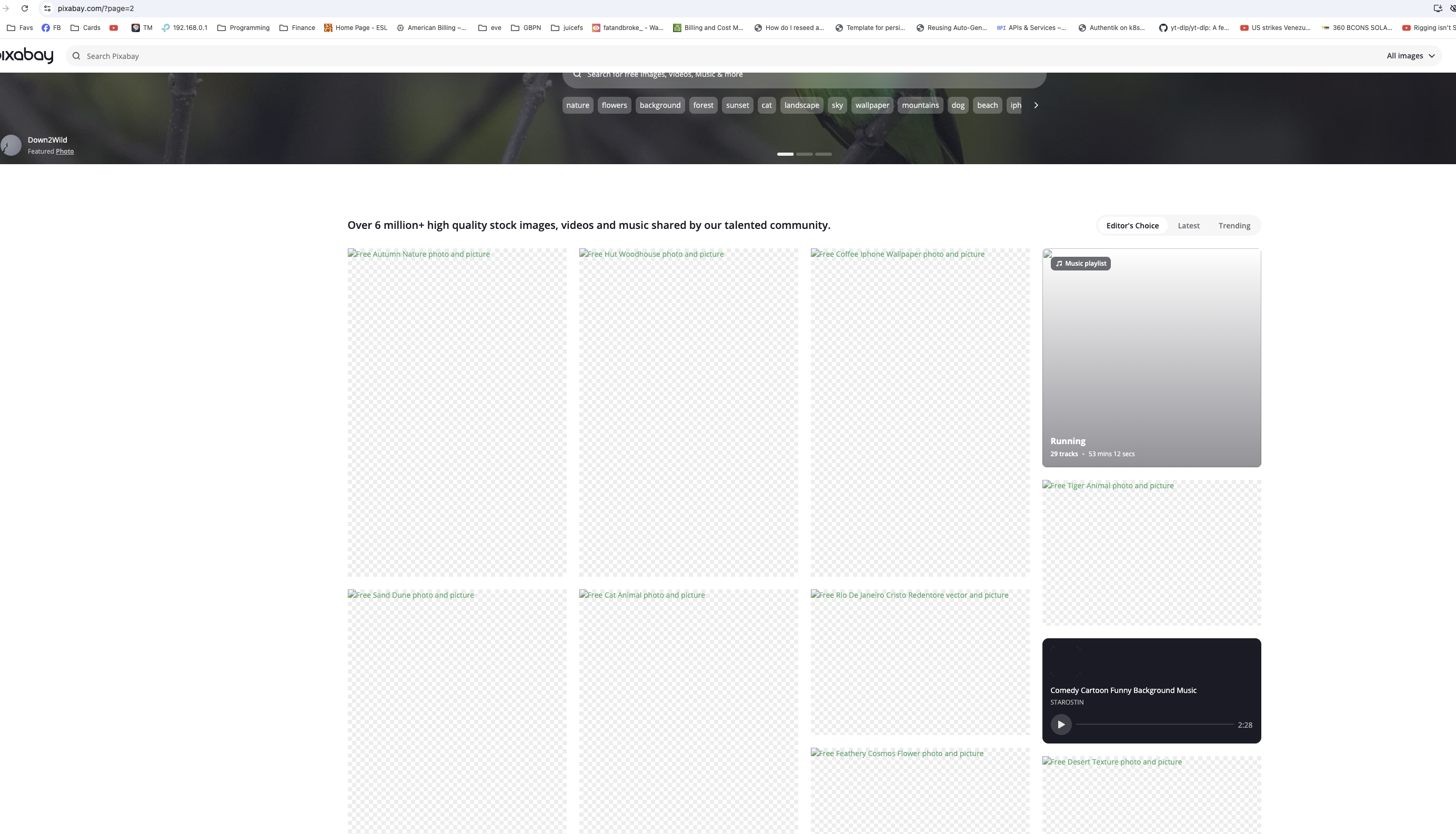Open the yt-dlp GitHub bookmark
Viewport: 1456px width, 834px height.
click(x=1193, y=27)
